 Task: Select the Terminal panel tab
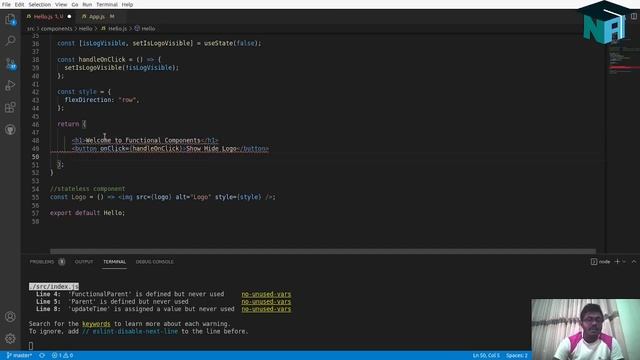(114, 262)
